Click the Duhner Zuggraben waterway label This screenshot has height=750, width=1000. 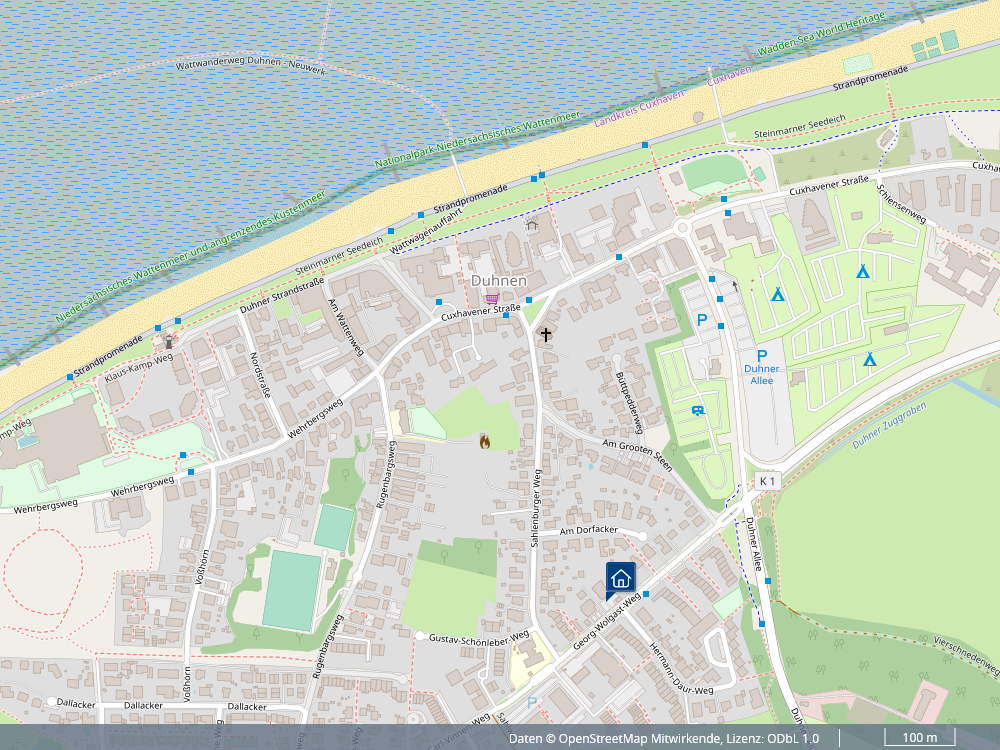891,426
